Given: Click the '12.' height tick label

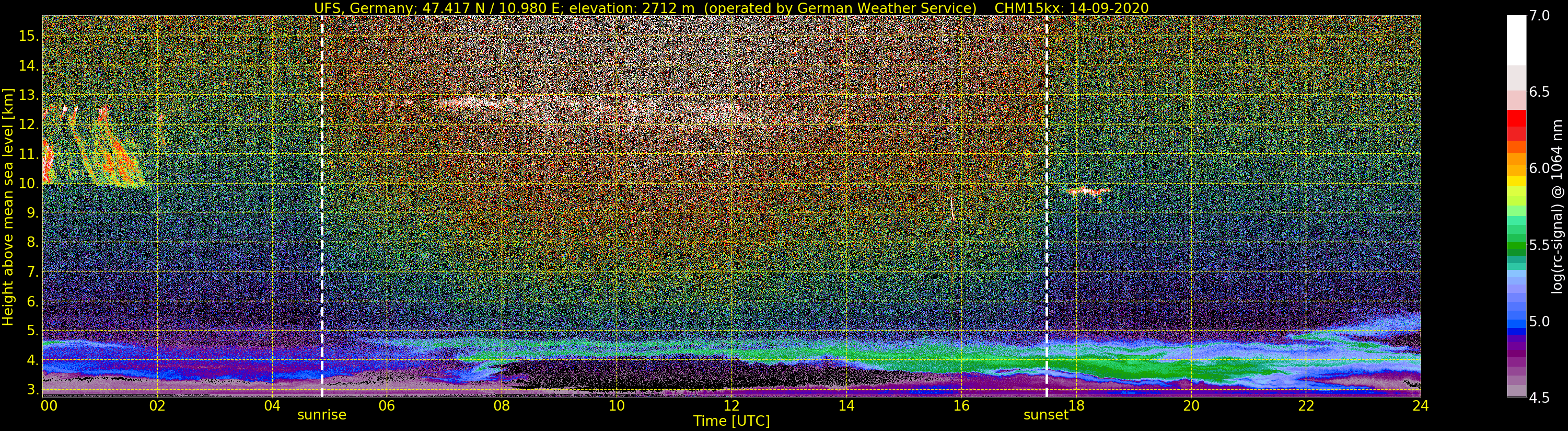Looking at the screenshot, I should (29, 124).
